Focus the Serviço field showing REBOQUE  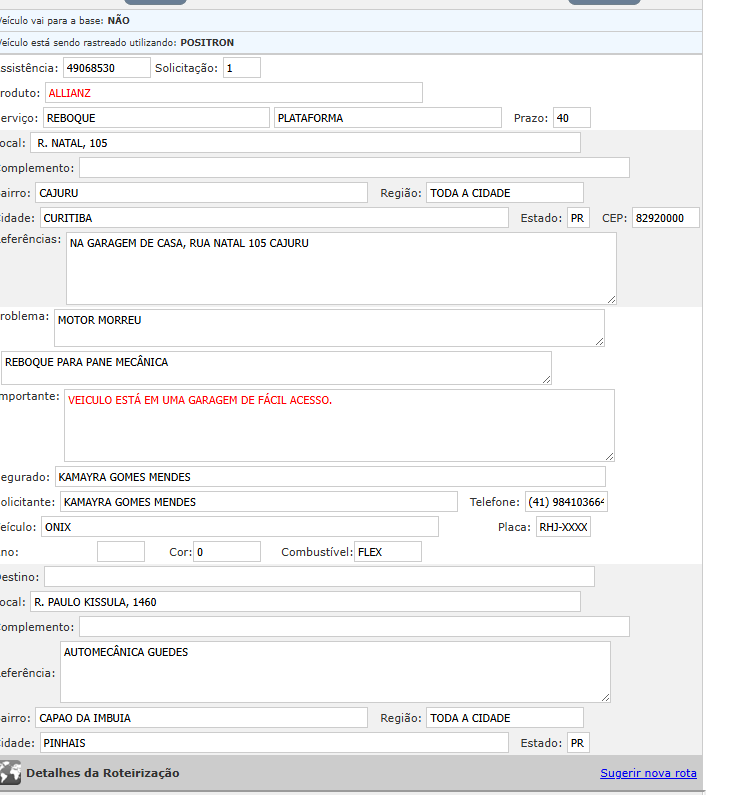[156, 118]
